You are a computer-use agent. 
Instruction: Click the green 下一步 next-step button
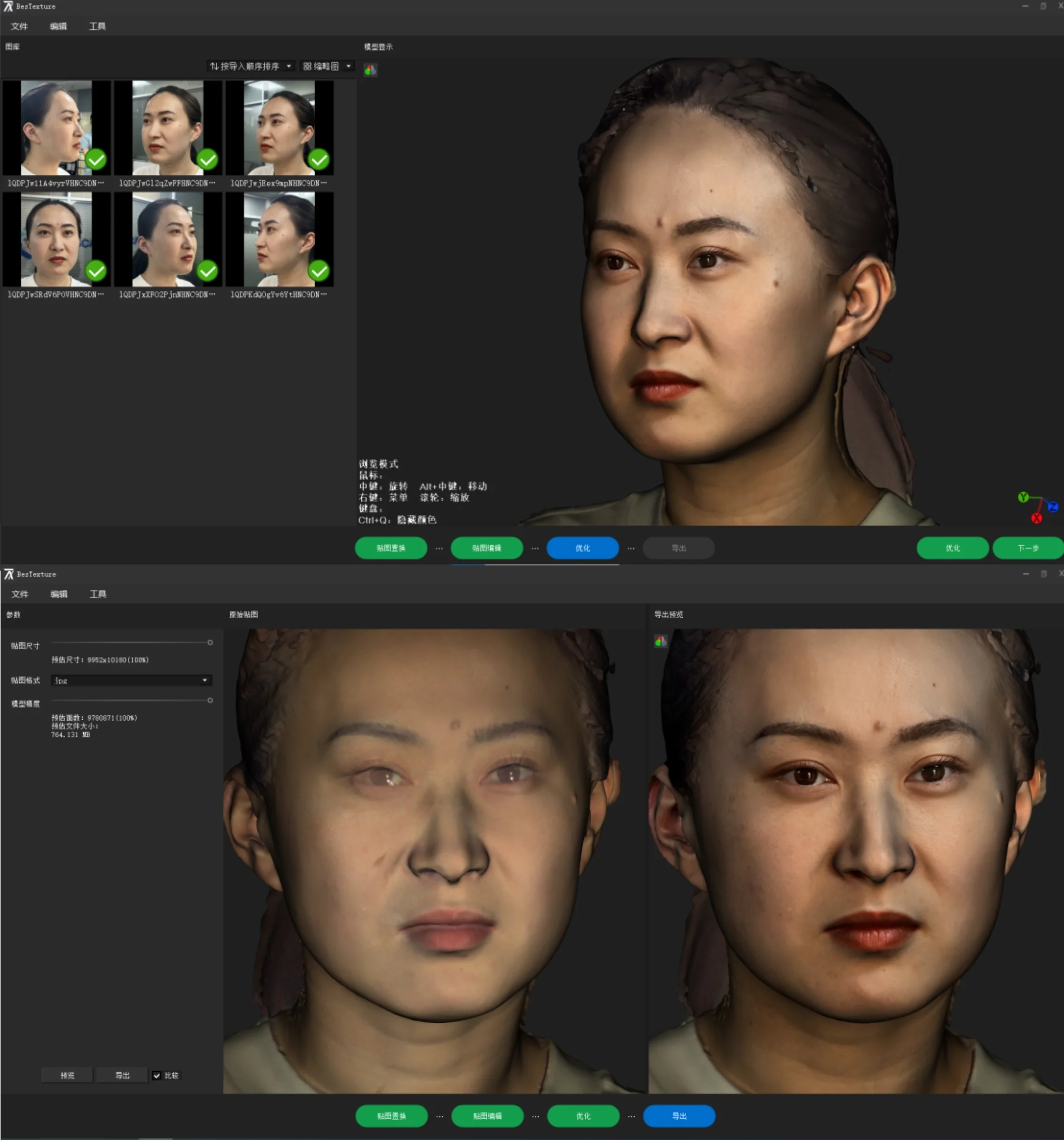(x=1028, y=549)
